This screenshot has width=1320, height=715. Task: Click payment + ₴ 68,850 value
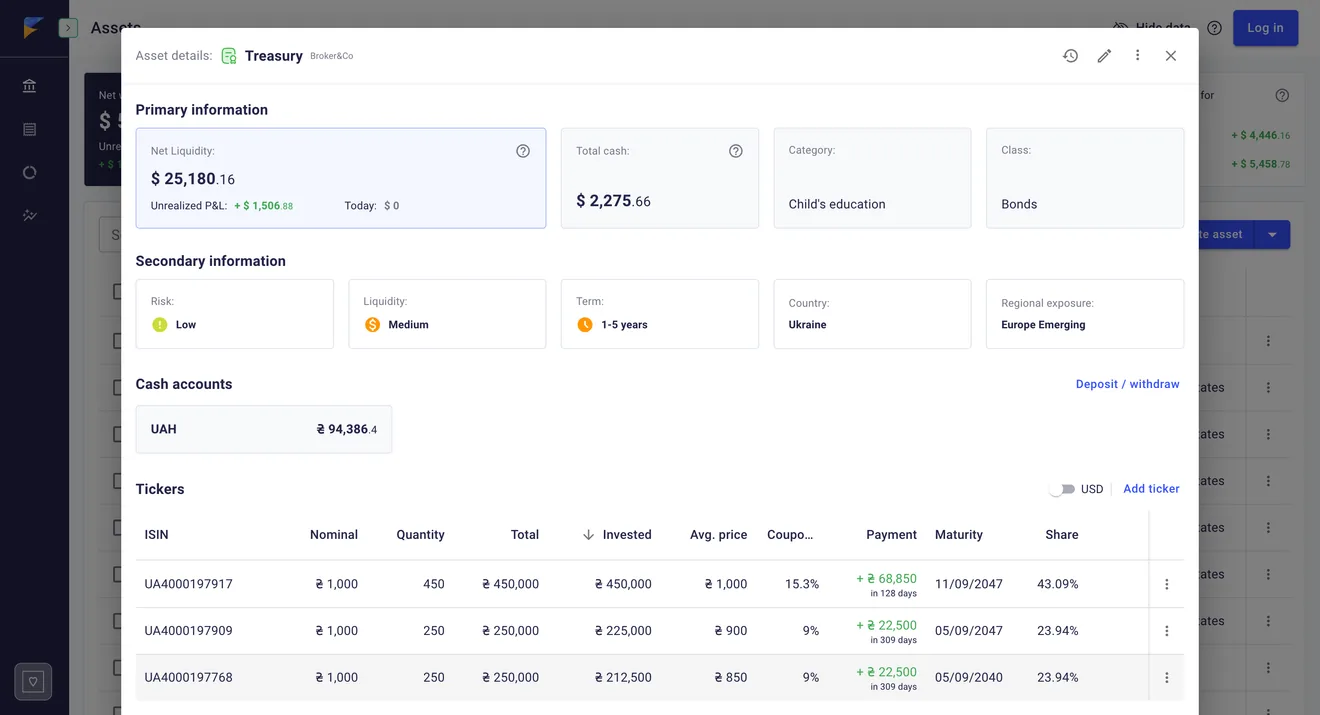tap(886, 579)
